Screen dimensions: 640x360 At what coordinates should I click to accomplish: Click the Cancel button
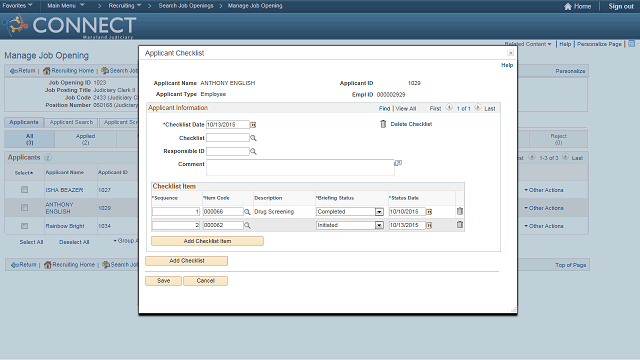pos(205,281)
